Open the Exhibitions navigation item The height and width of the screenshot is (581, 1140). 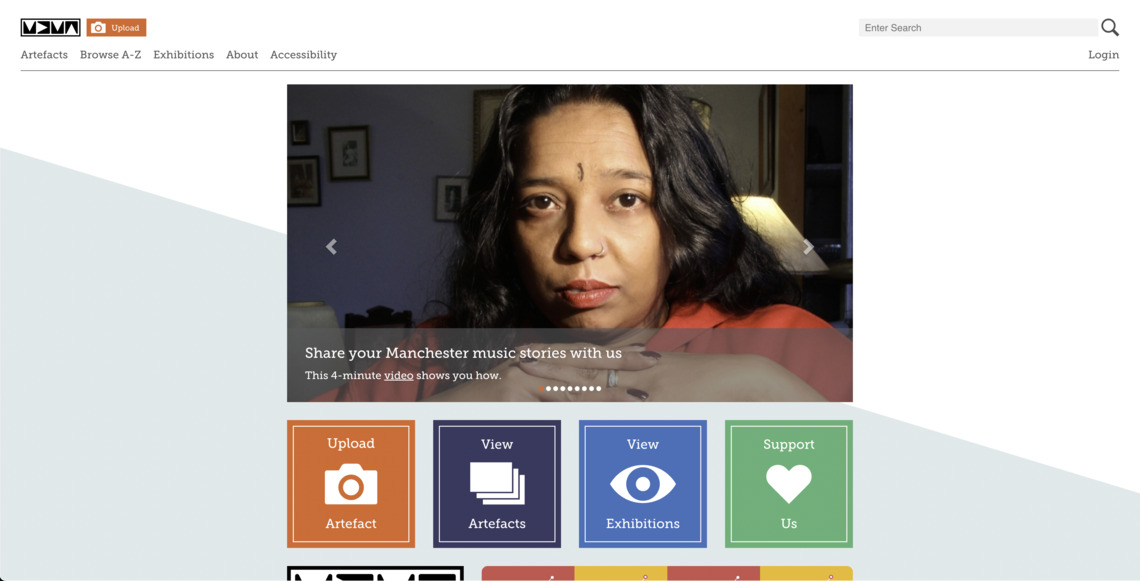click(184, 55)
